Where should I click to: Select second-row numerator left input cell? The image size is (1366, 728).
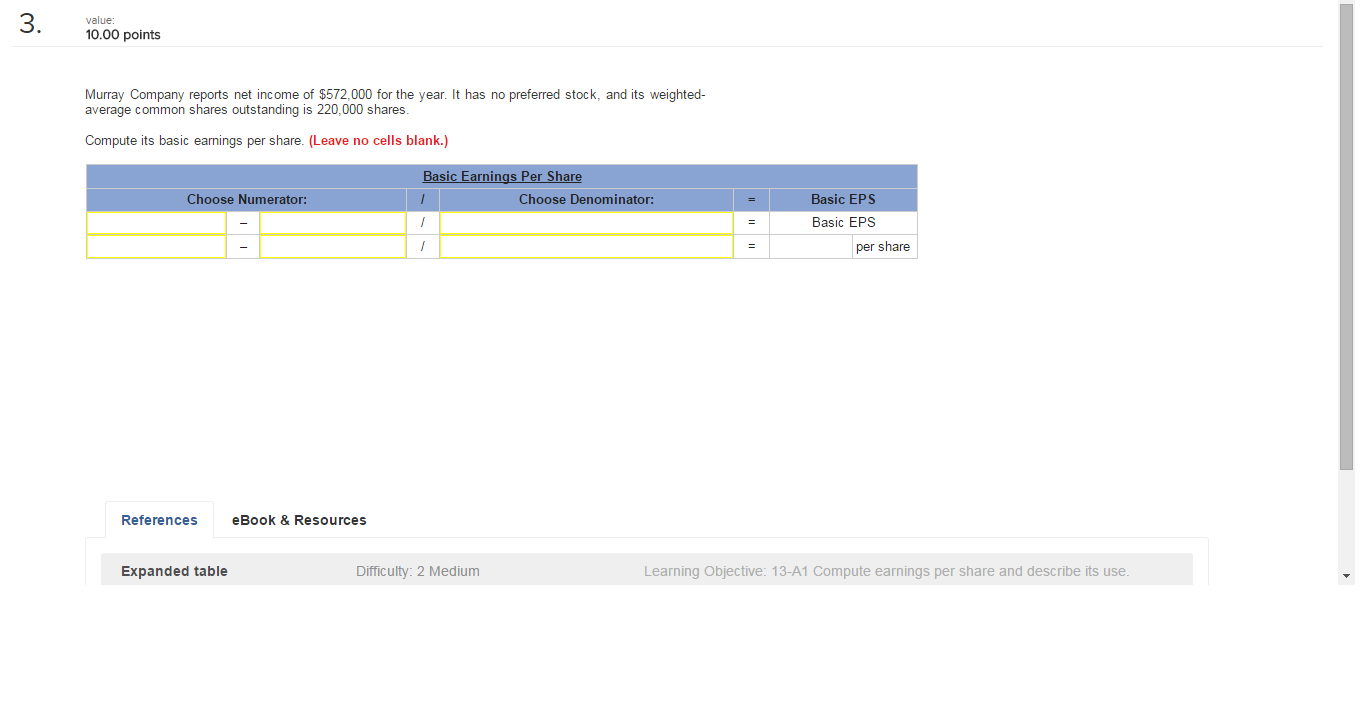click(x=156, y=247)
